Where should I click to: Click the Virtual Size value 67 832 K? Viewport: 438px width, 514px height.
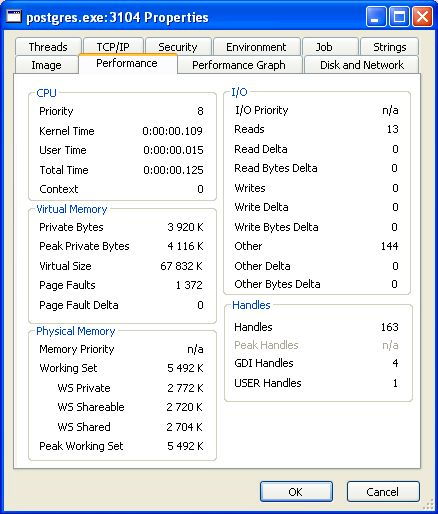click(x=181, y=266)
